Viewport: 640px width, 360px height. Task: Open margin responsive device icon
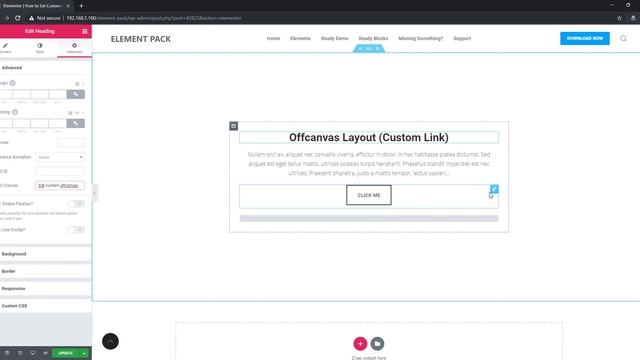point(77,84)
